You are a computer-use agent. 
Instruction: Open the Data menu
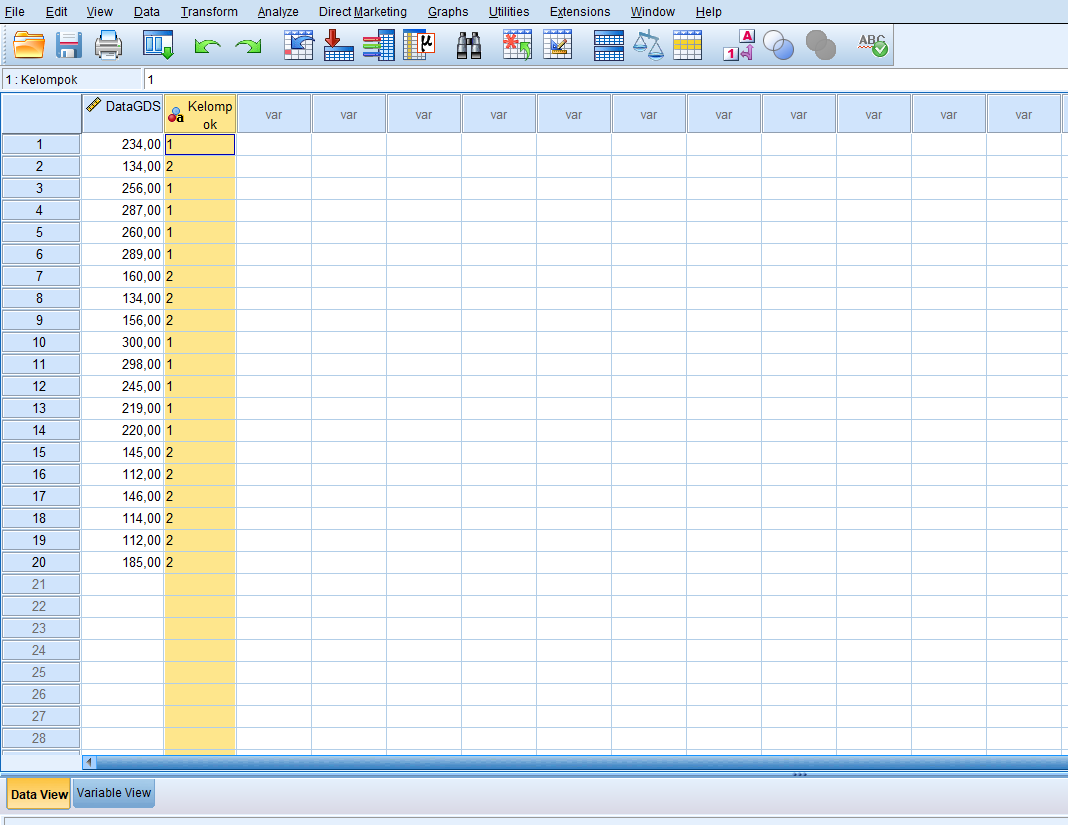pos(146,12)
